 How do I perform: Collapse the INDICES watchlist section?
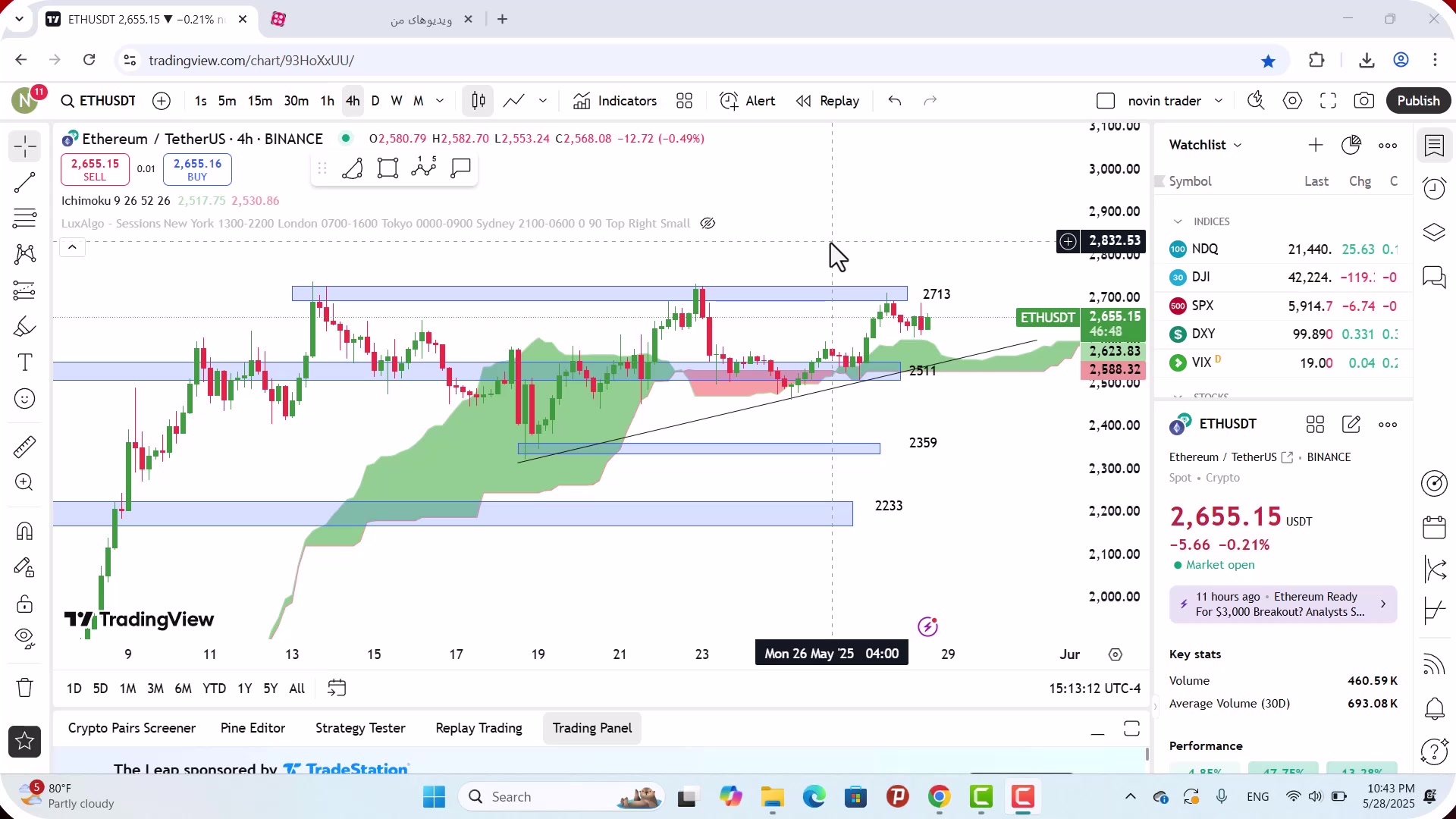[x=1178, y=221]
